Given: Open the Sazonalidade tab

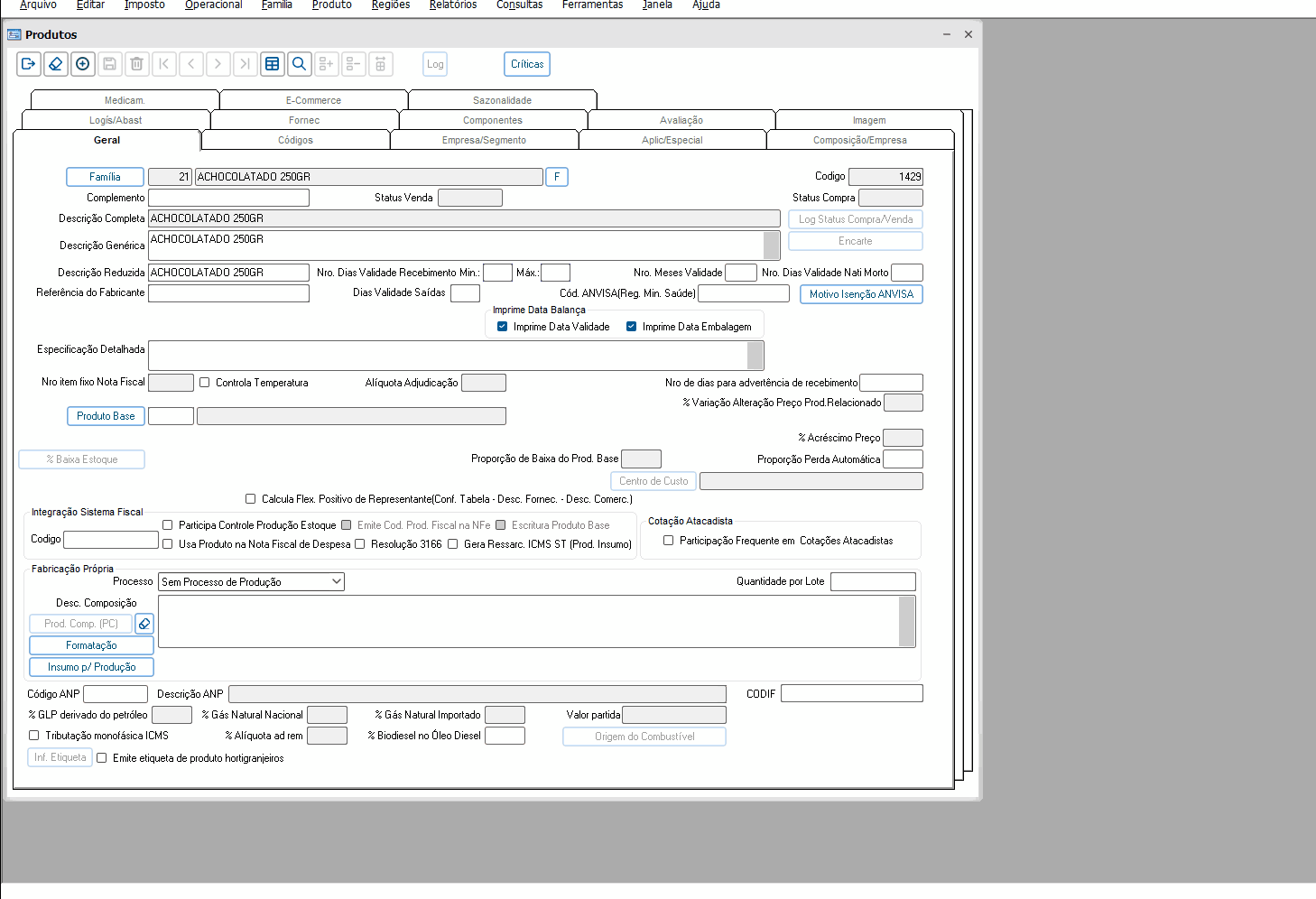Looking at the screenshot, I should coord(502,100).
